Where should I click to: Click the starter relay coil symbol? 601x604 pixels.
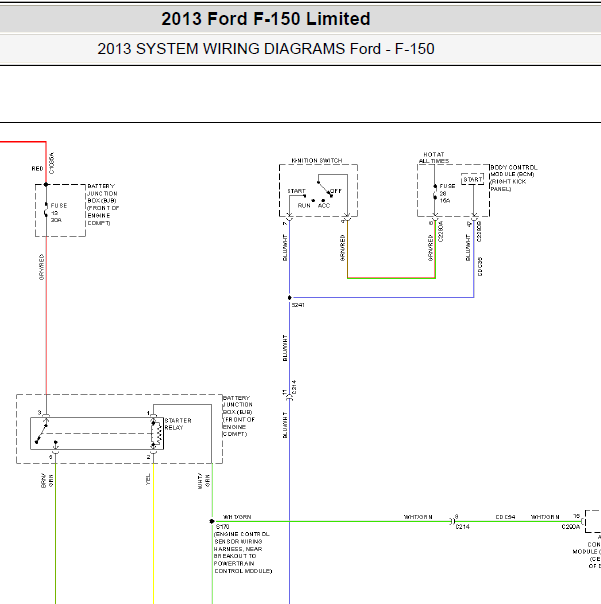[157, 434]
